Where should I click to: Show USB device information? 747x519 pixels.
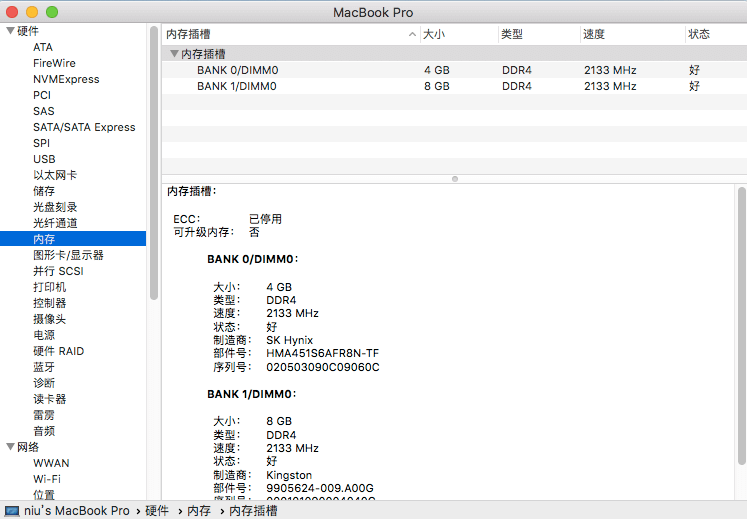(x=44, y=159)
